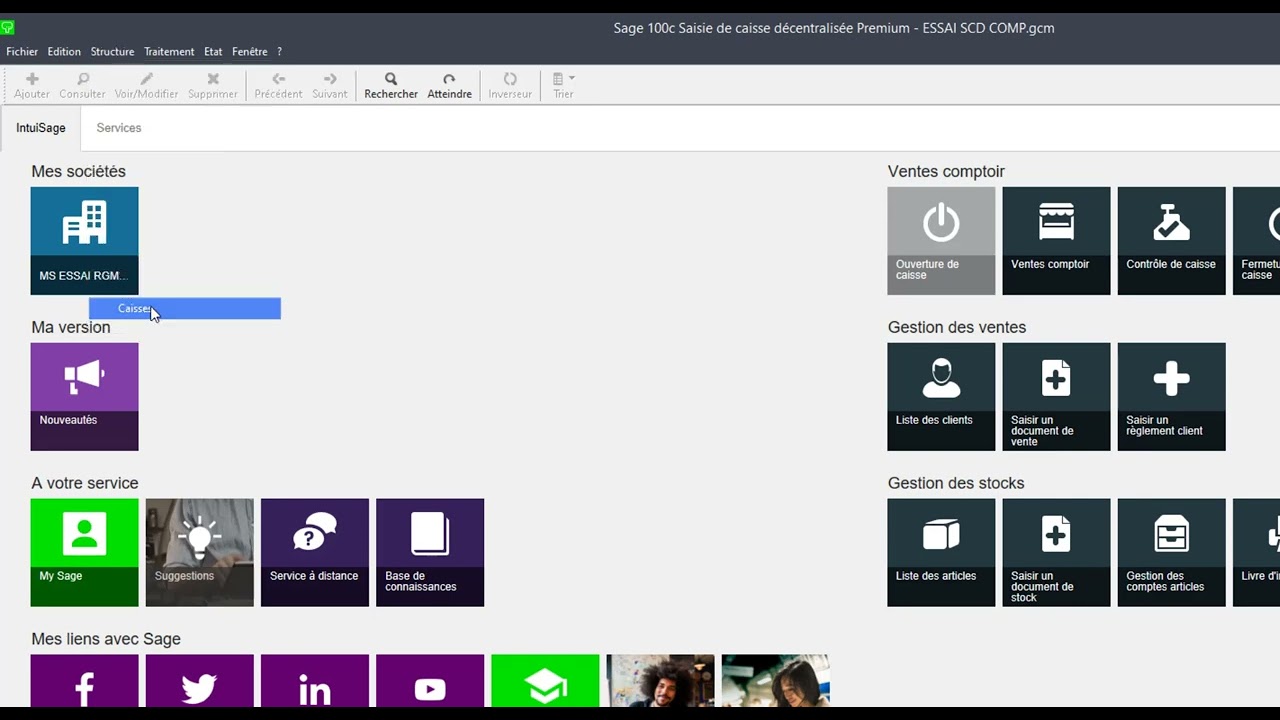The image size is (1280, 720).
Task: Open the Etat menu
Action: tap(213, 52)
